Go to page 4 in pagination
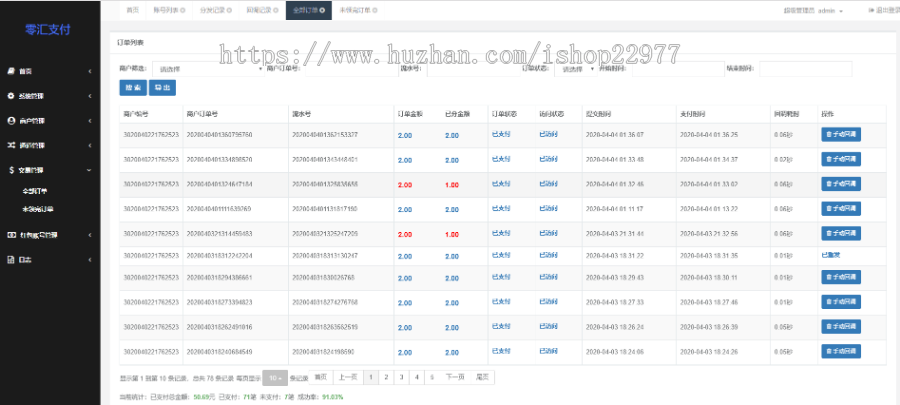The width and height of the screenshot is (900, 405). pyautogui.click(x=417, y=377)
